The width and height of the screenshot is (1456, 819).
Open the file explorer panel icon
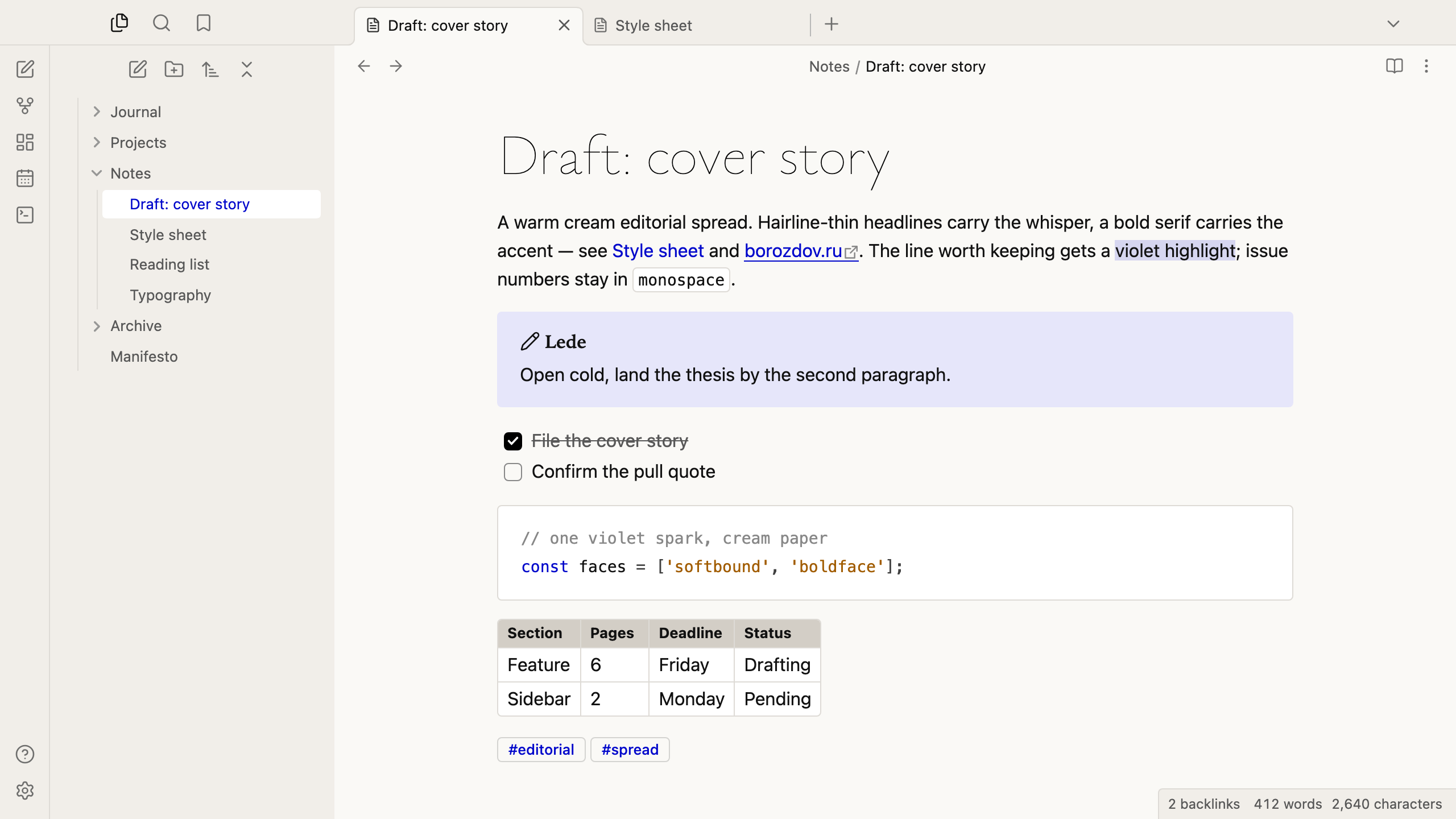[x=119, y=23]
